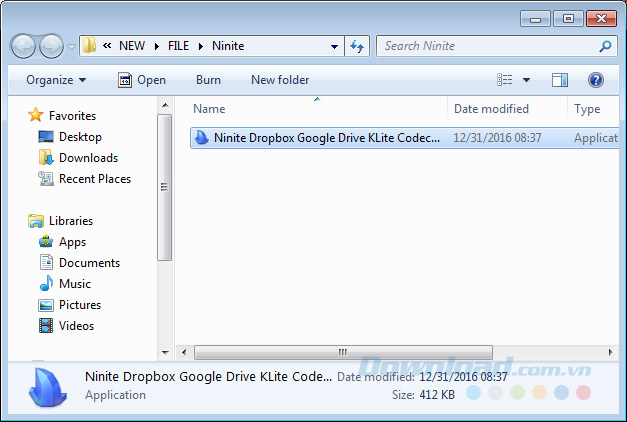Click the large Ninite icon in details pane

pyautogui.click(x=48, y=387)
